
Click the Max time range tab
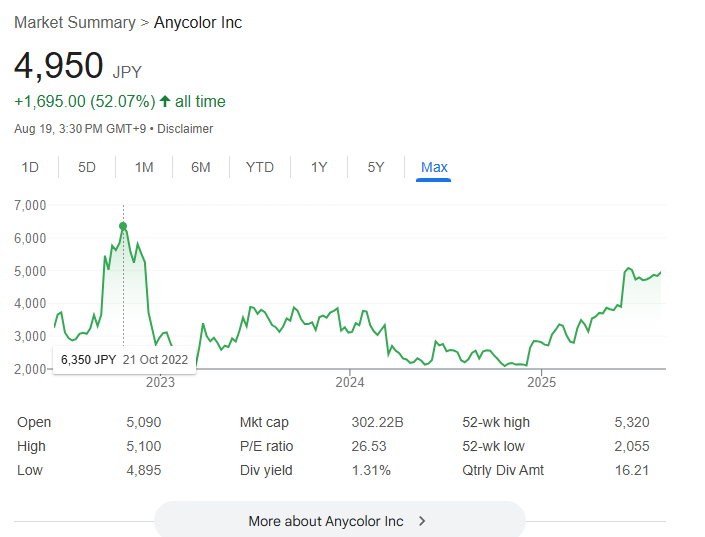tap(434, 167)
